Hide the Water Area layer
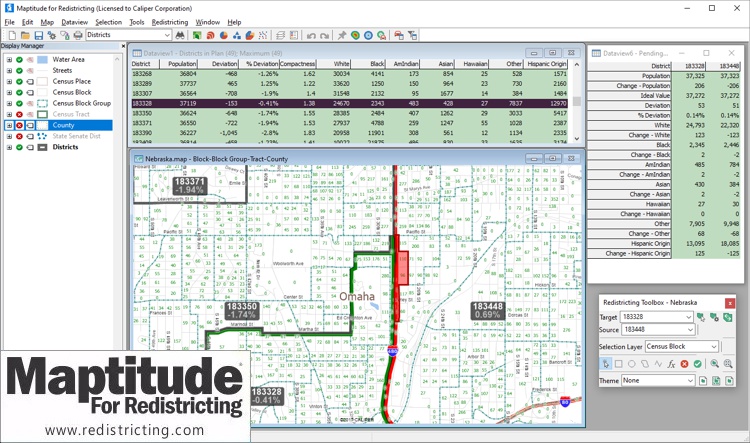Screen dimensions: 750x443 19,60
